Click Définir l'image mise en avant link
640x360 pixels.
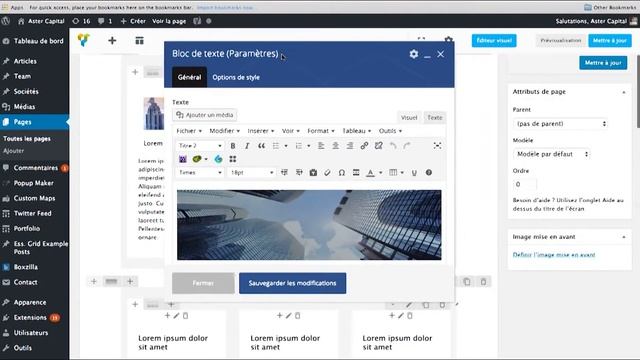[x=554, y=255]
